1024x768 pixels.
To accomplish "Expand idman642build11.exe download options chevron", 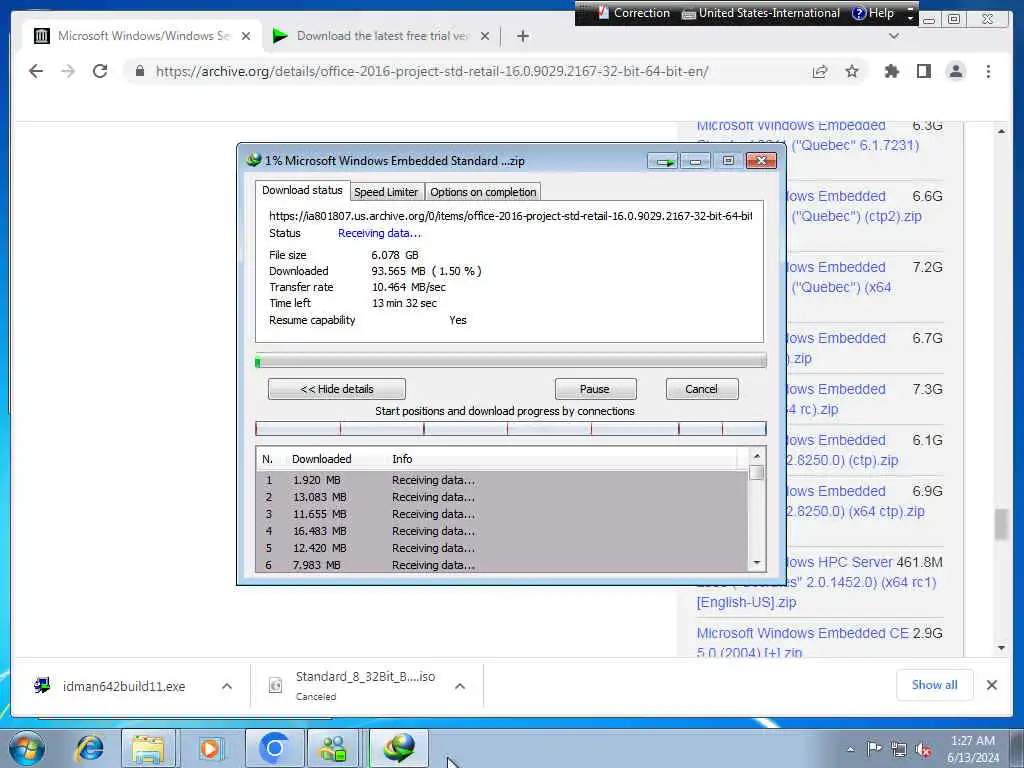I will point(227,686).
